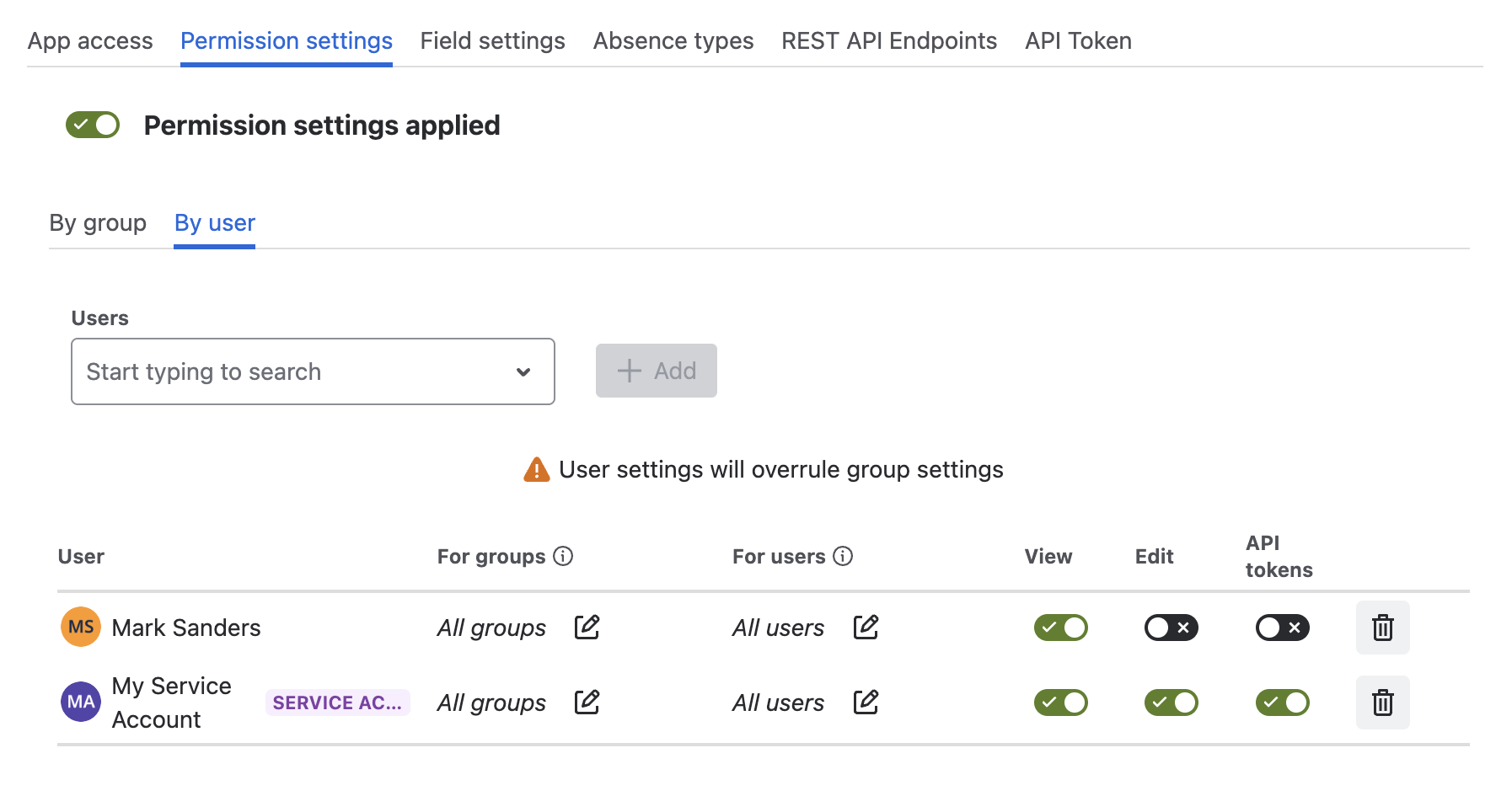Click All users text in My Service Account row
Screen dimensions: 1512x812
tap(778, 702)
